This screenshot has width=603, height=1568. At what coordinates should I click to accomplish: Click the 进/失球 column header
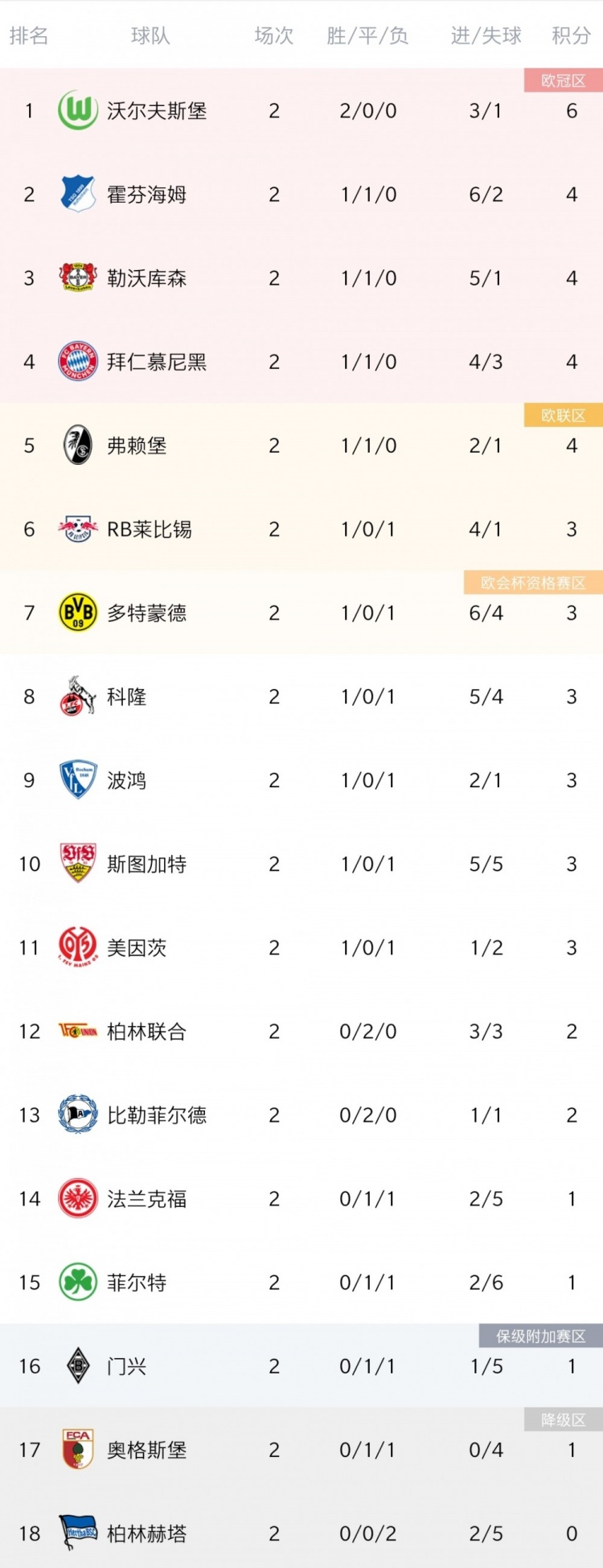486,35
